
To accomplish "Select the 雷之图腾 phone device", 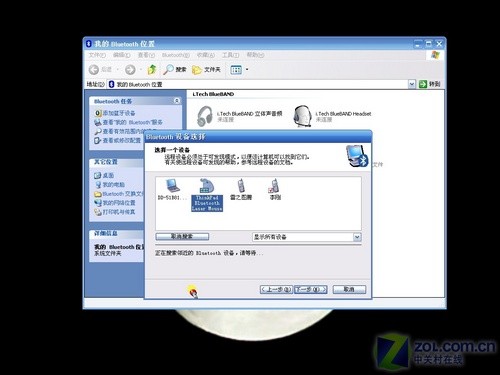I will 241,189.
